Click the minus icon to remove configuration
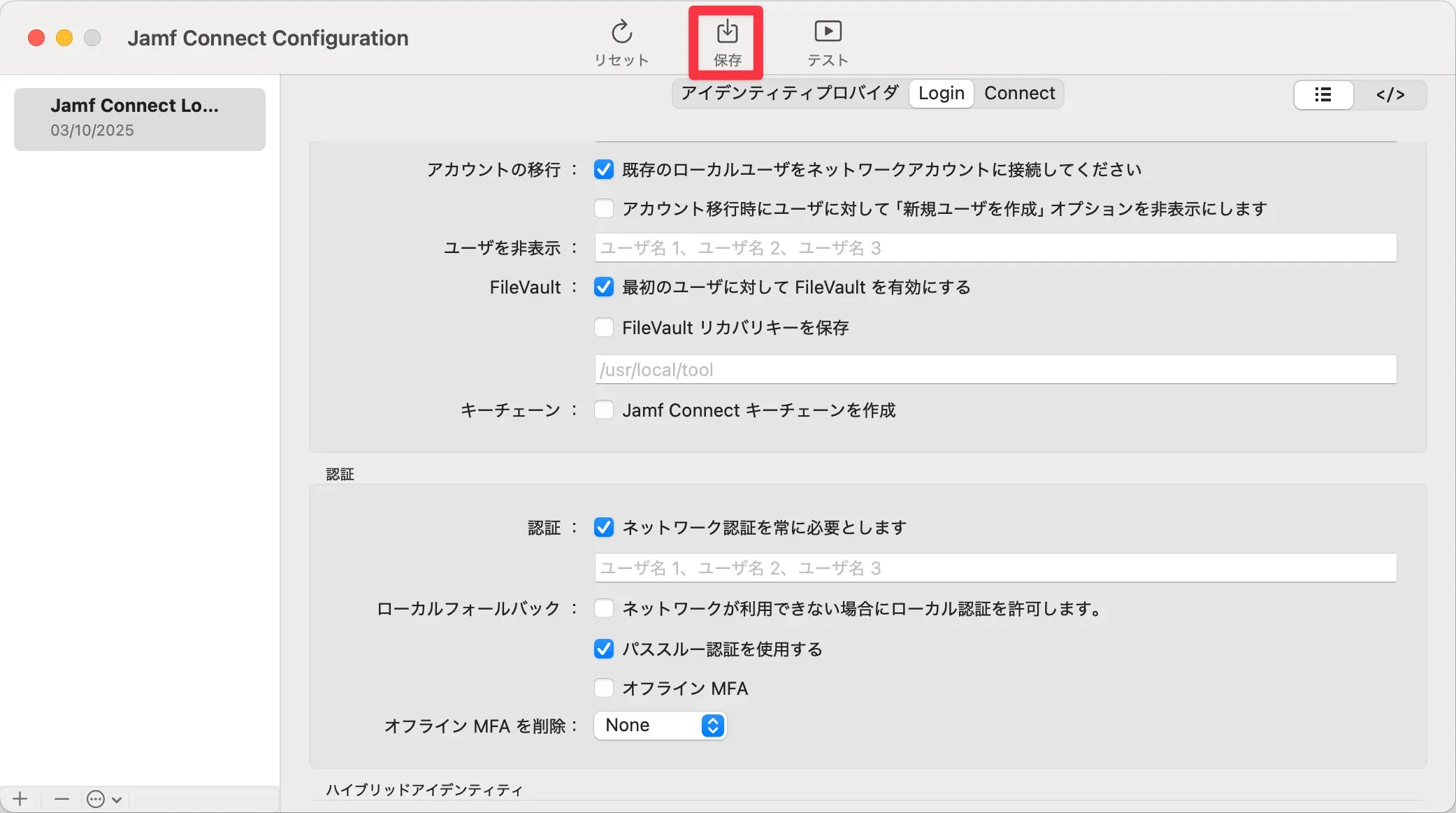 (62, 799)
